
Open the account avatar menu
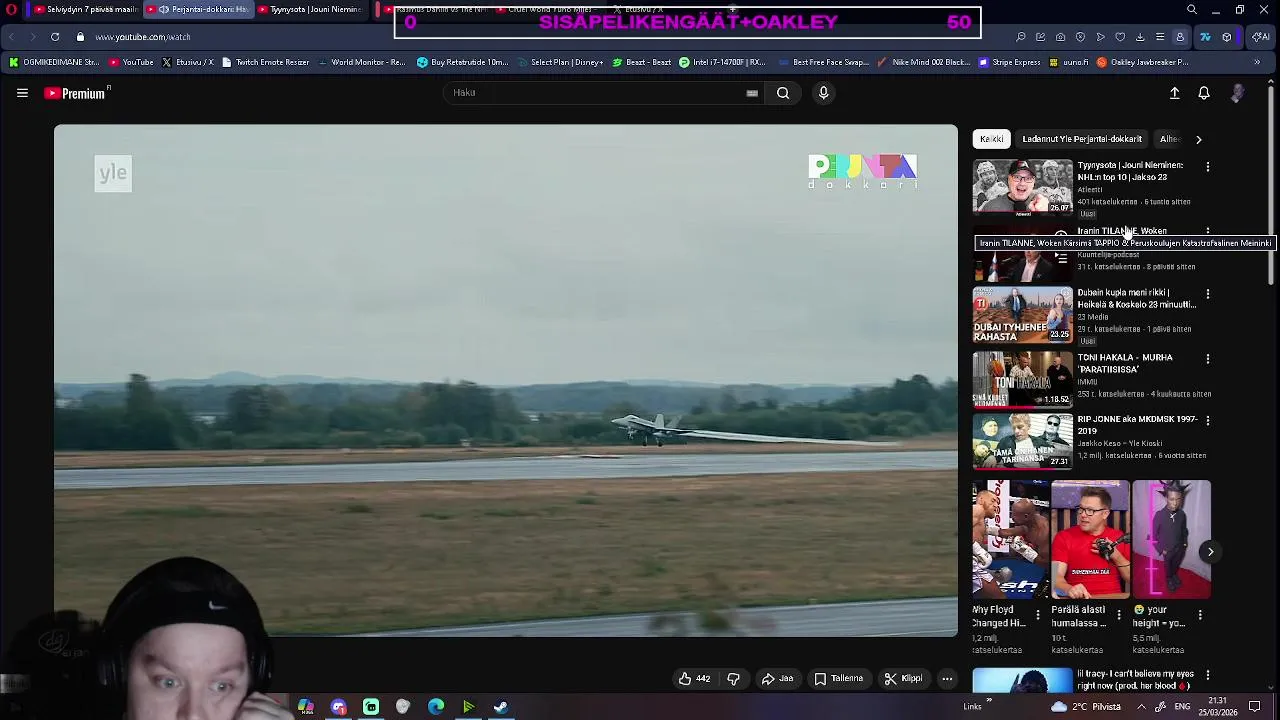point(1238,93)
